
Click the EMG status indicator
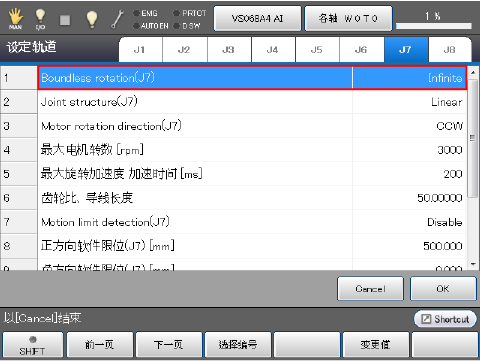point(145,13)
